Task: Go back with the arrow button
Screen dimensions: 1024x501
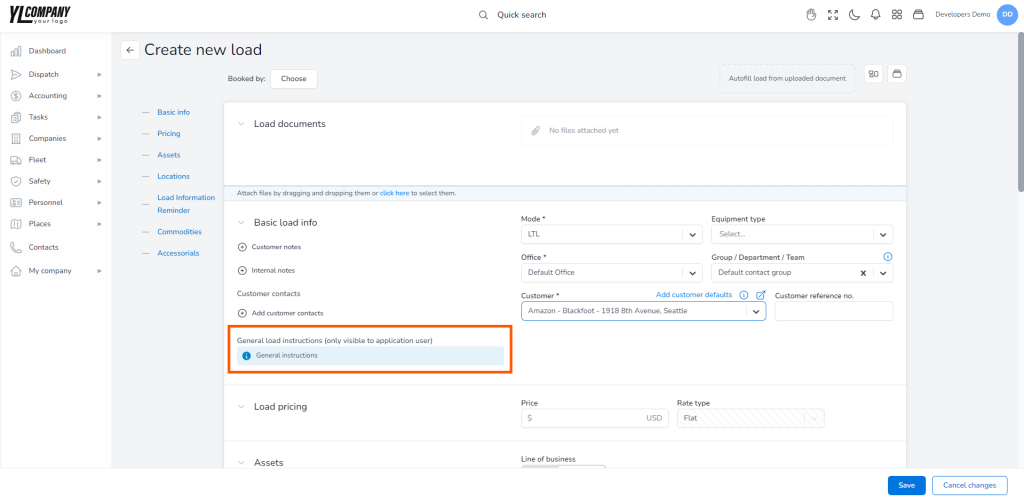Action: click(130, 50)
